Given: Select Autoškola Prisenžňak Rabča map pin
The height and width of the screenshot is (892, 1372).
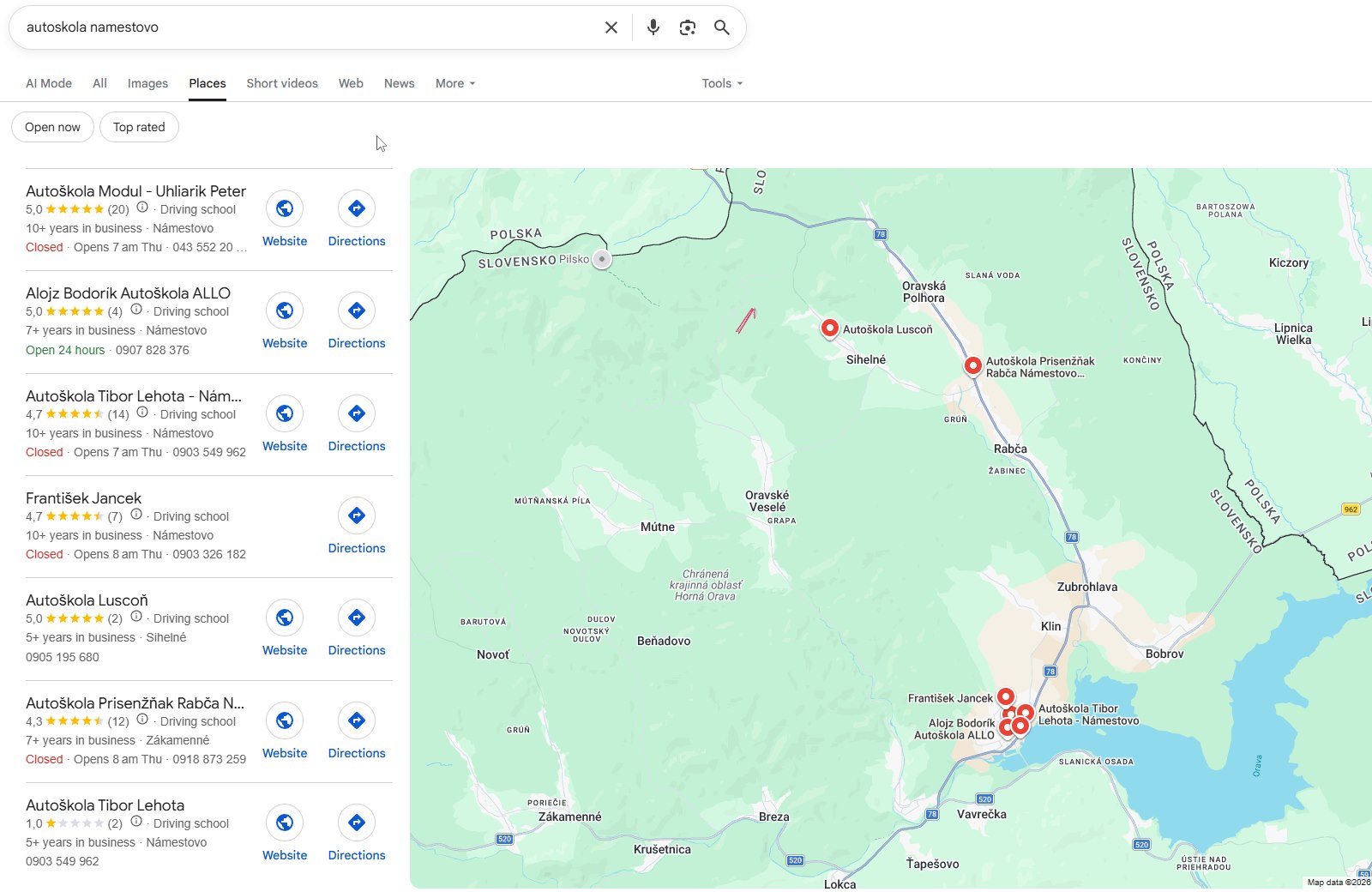Looking at the screenshot, I should point(972,366).
